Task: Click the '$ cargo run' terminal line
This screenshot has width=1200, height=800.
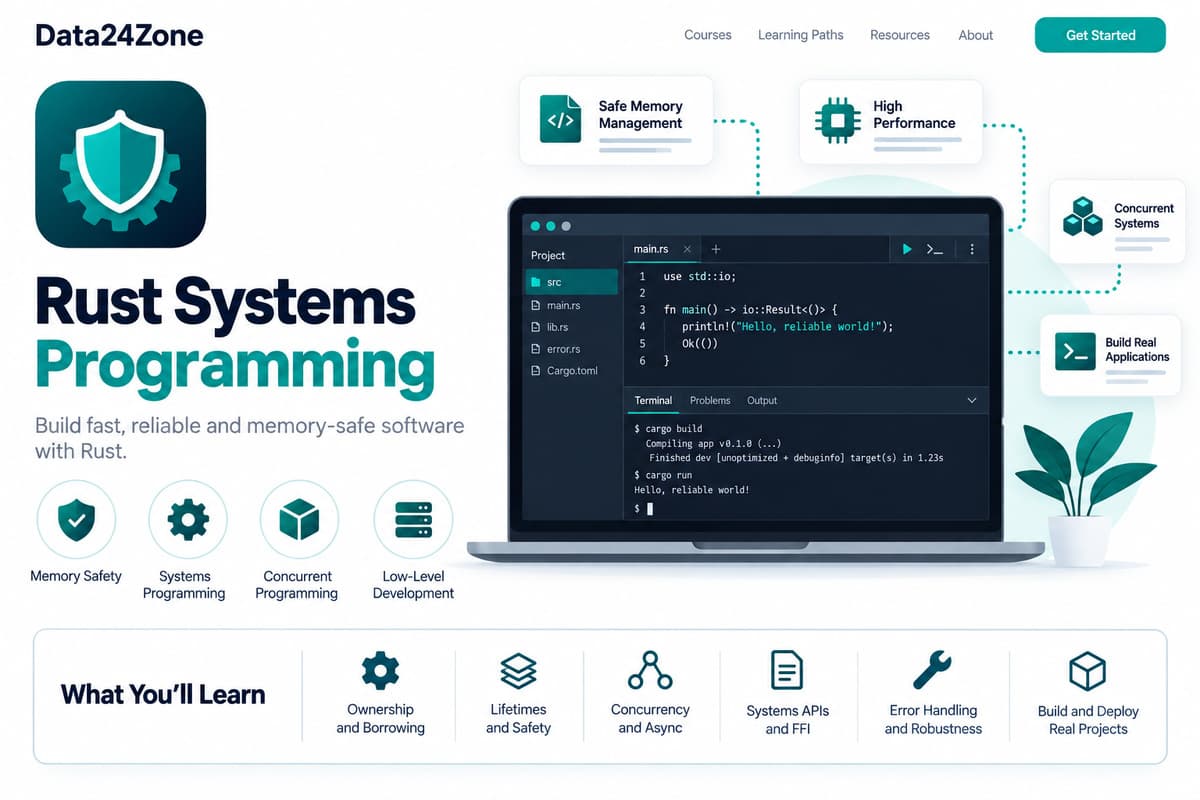Action: pyautogui.click(x=663, y=474)
